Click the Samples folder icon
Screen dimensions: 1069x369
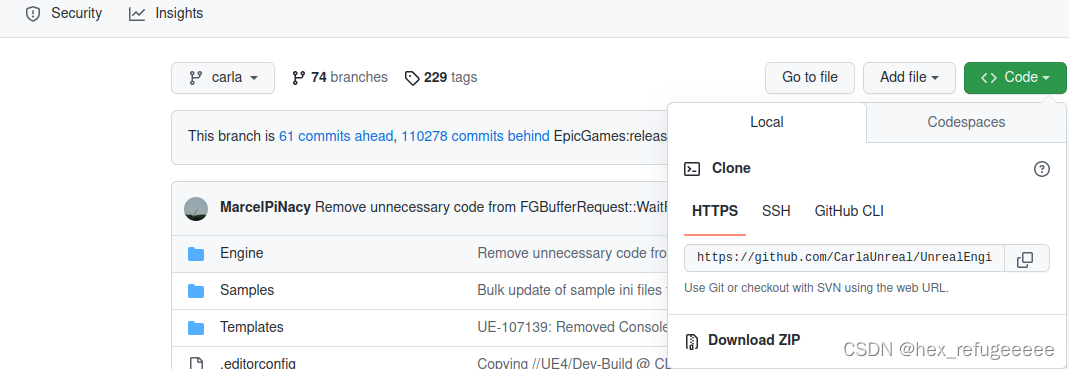[x=196, y=291]
